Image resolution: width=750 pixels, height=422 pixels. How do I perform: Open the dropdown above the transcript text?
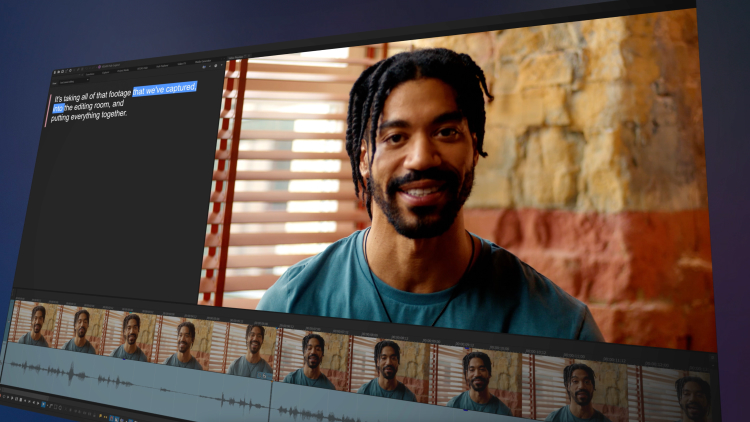(x=74, y=81)
